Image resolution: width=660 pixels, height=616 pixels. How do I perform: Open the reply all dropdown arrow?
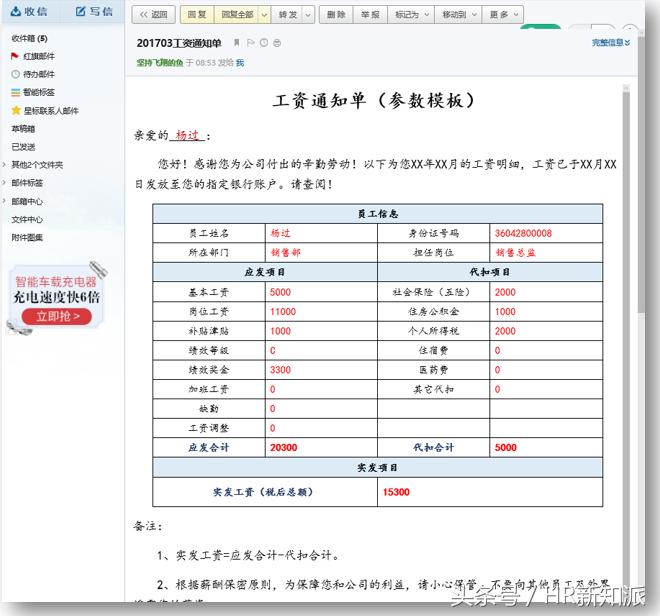264,15
